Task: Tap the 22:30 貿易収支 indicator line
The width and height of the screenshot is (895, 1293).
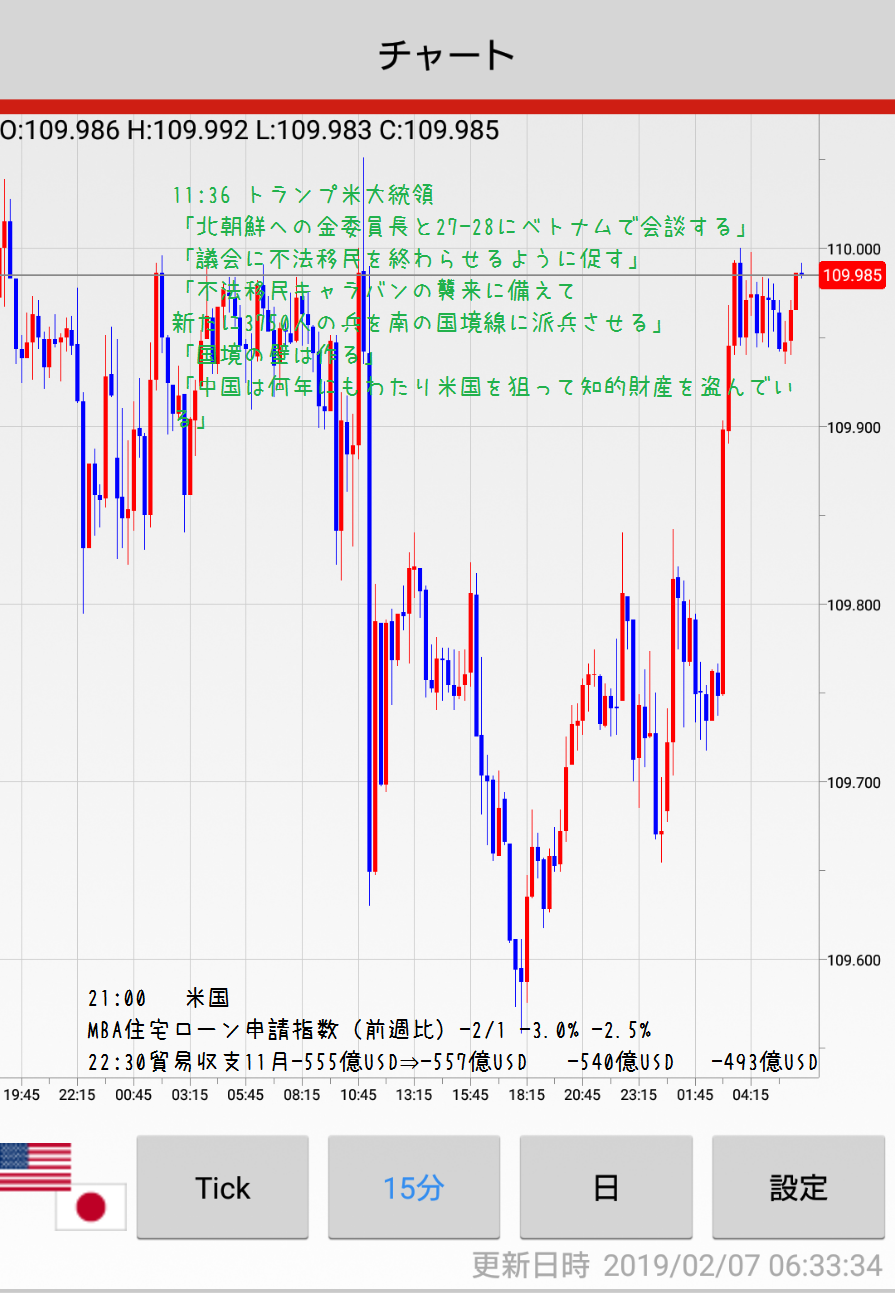Action: [x=452, y=1062]
